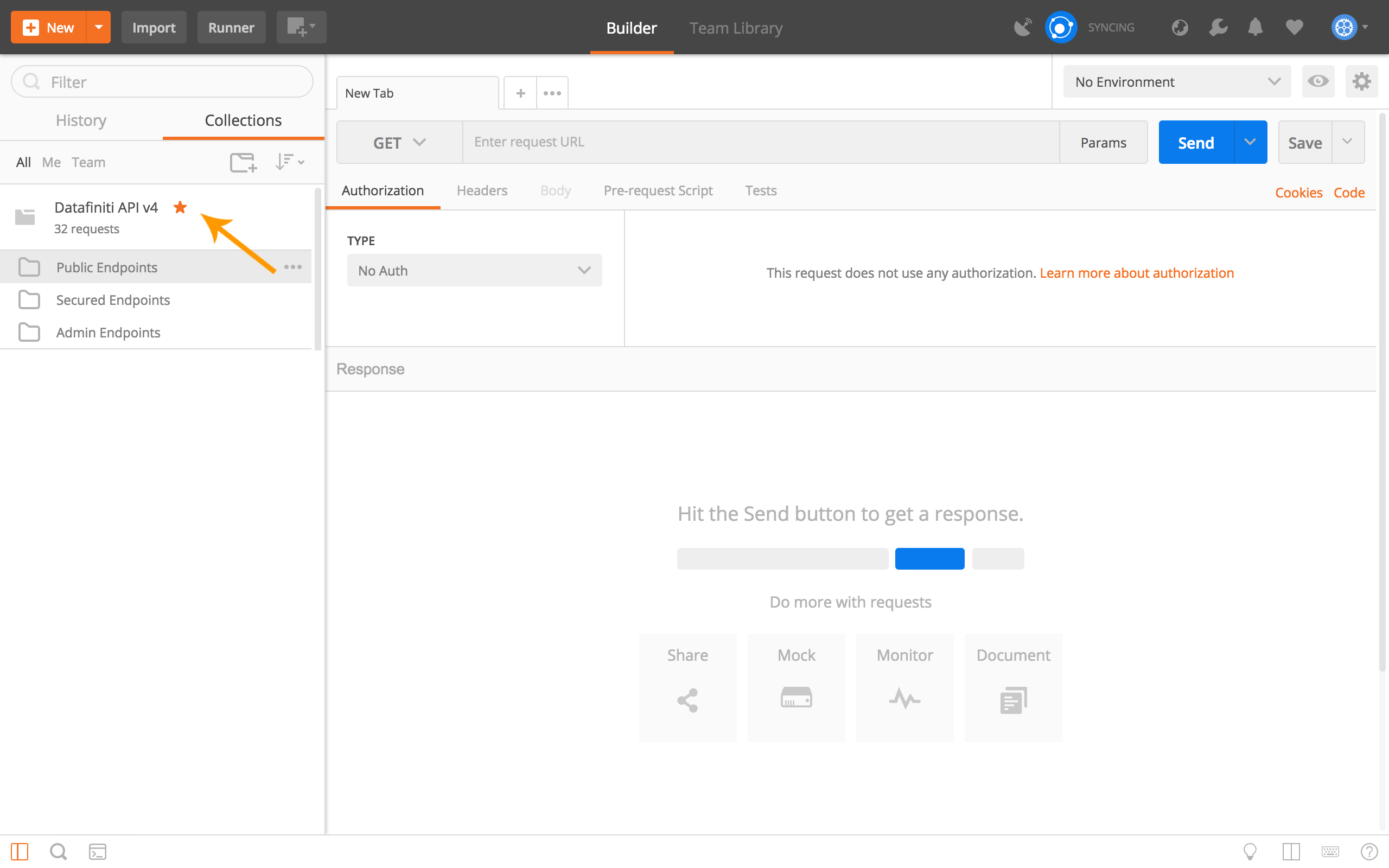The image size is (1389, 868).
Task: Show All collections filter
Action: 23,162
